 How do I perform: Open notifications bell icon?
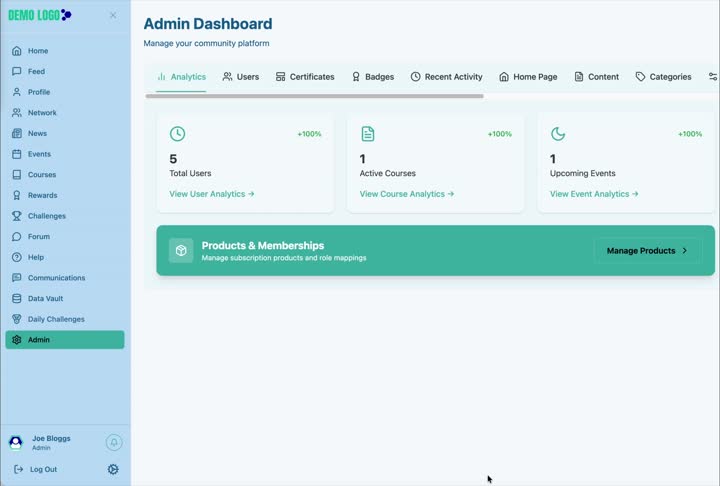pos(114,442)
